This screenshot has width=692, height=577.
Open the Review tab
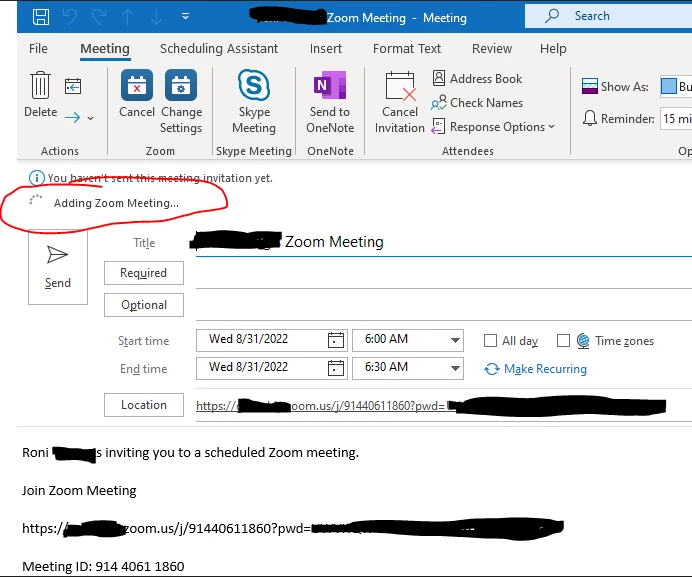coord(492,48)
